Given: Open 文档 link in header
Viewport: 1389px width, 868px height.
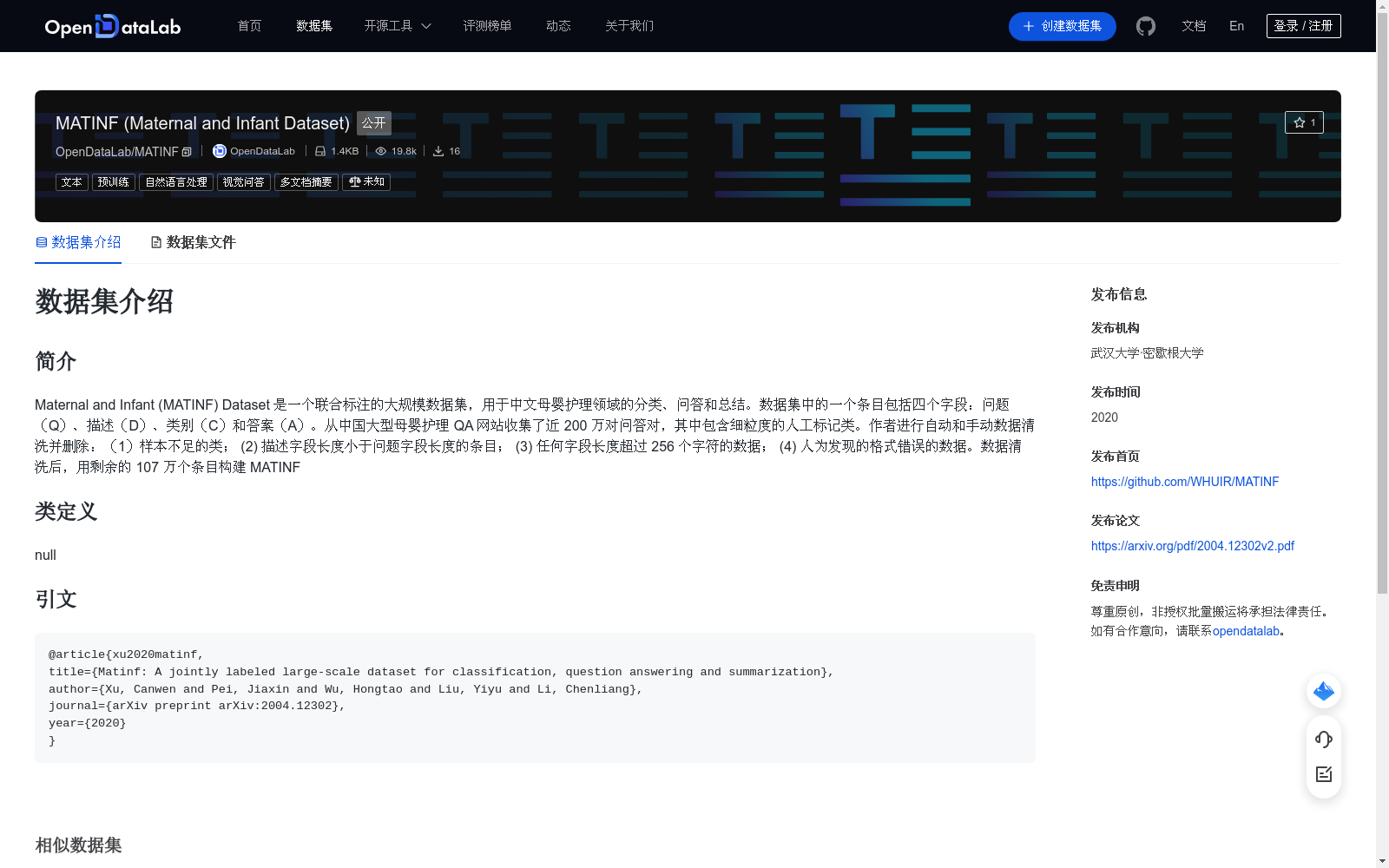Looking at the screenshot, I should click(x=1194, y=26).
